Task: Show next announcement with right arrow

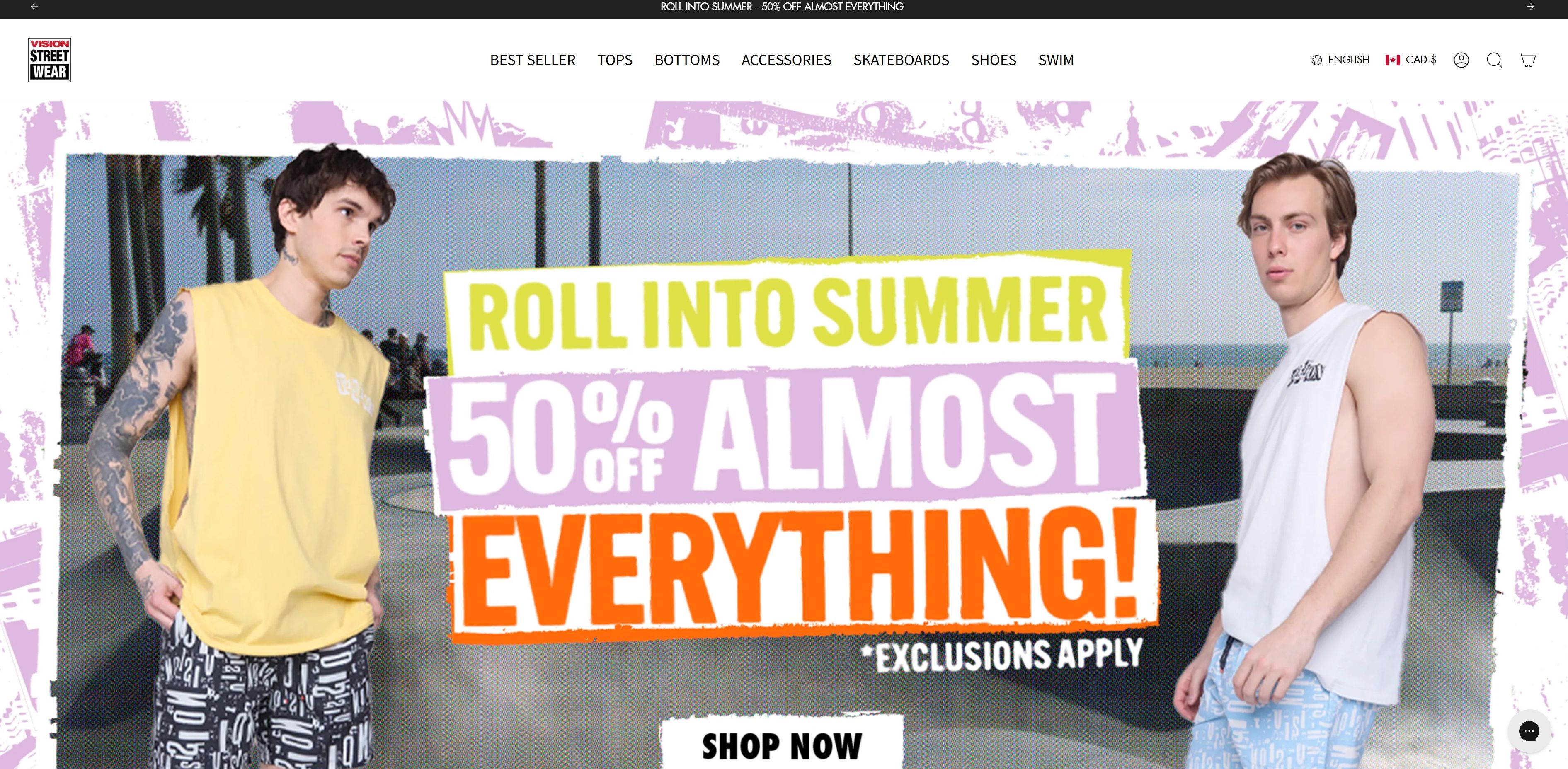Action: [x=1529, y=7]
